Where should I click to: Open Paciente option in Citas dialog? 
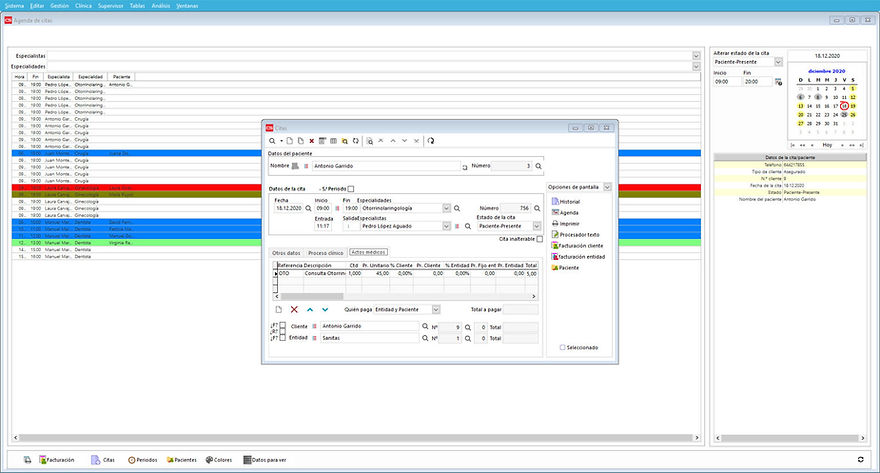point(565,268)
